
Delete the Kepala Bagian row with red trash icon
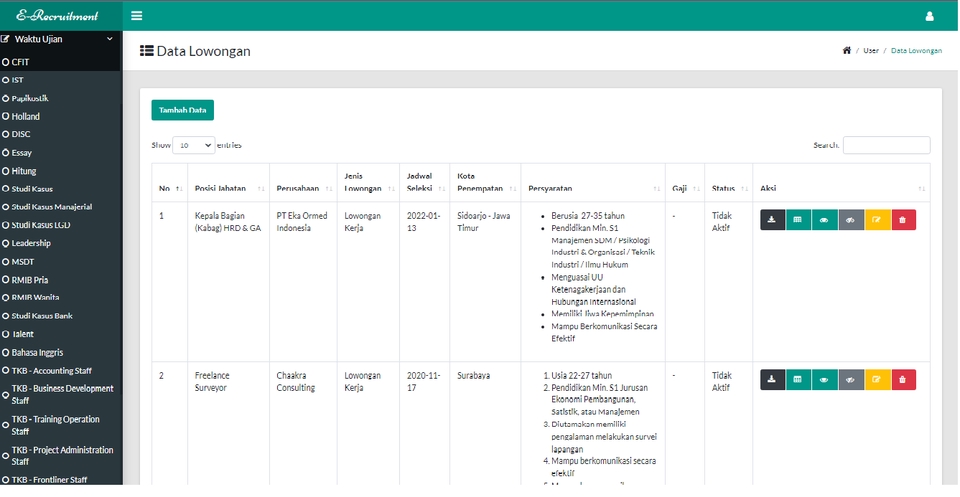(x=903, y=220)
